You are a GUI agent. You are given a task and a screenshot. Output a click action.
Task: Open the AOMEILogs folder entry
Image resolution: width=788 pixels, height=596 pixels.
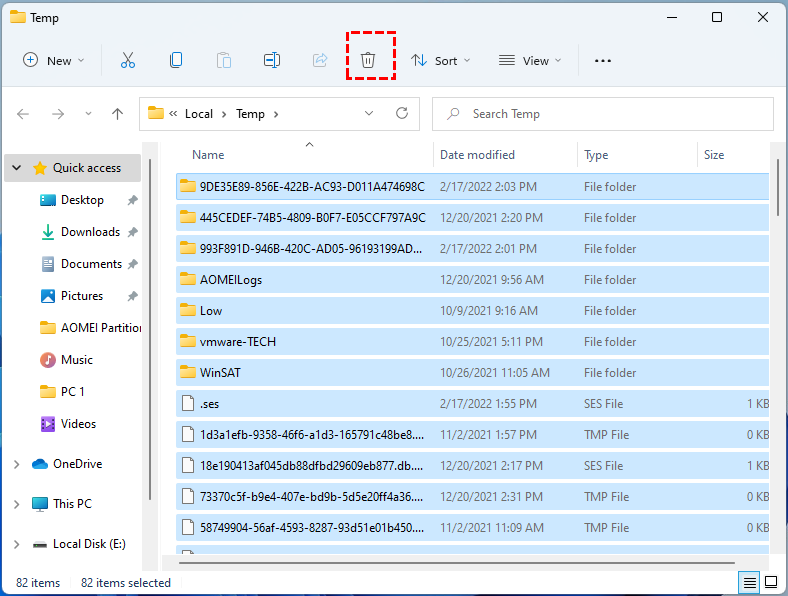click(231, 280)
